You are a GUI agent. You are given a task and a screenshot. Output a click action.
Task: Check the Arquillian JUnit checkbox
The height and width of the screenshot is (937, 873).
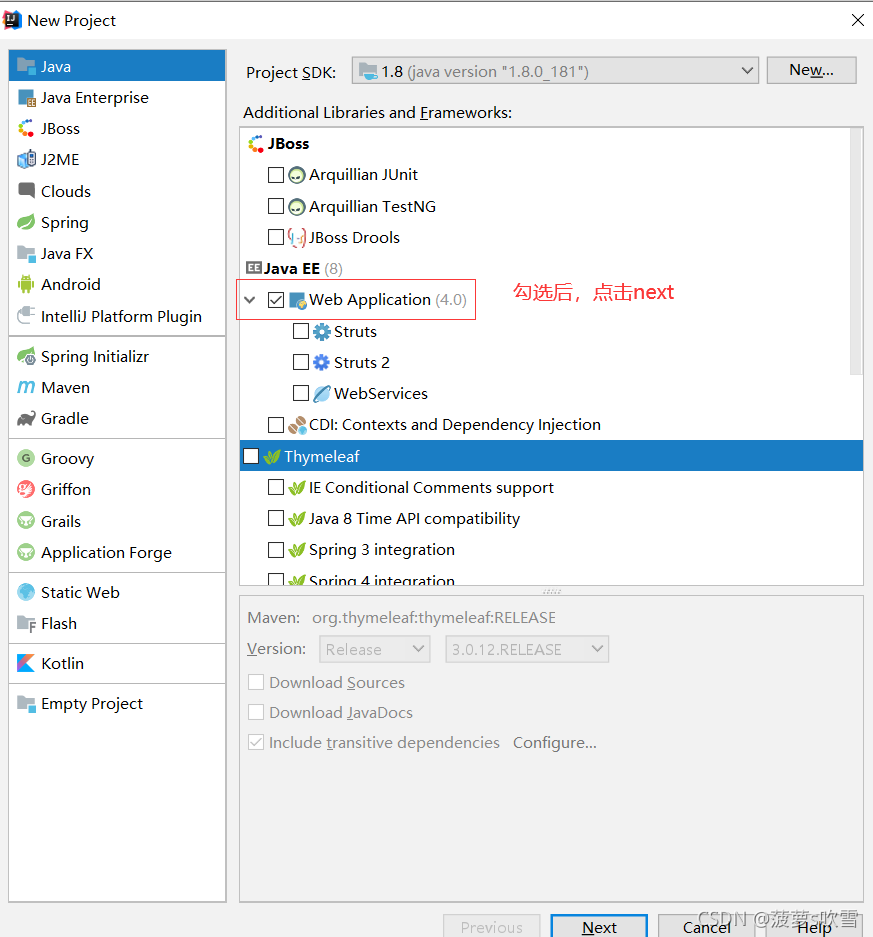(x=276, y=175)
